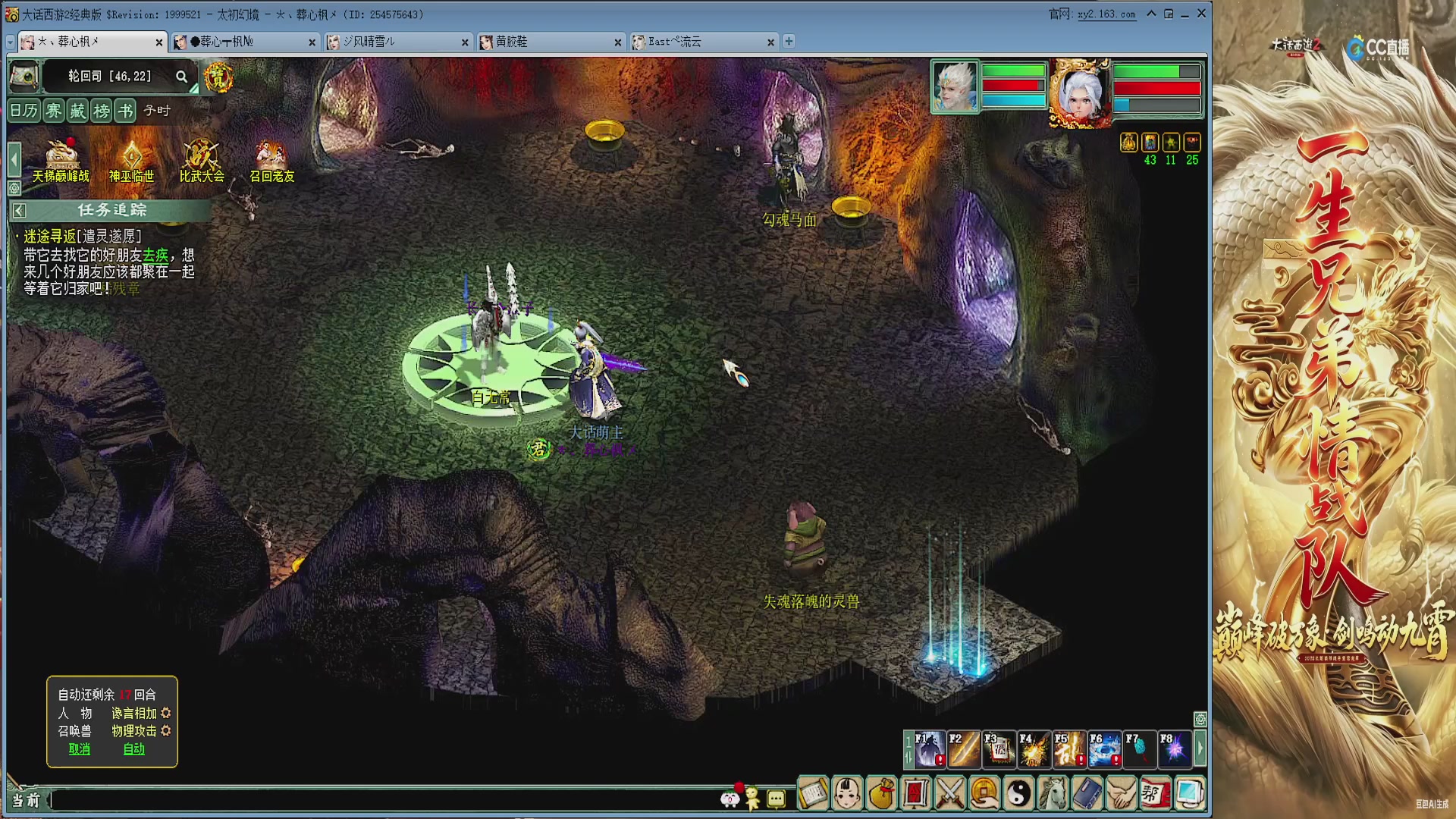The width and height of the screenshot is (1456, 819).
Task: Open the 天梯巅峰战 event icon
Action: 61,161
